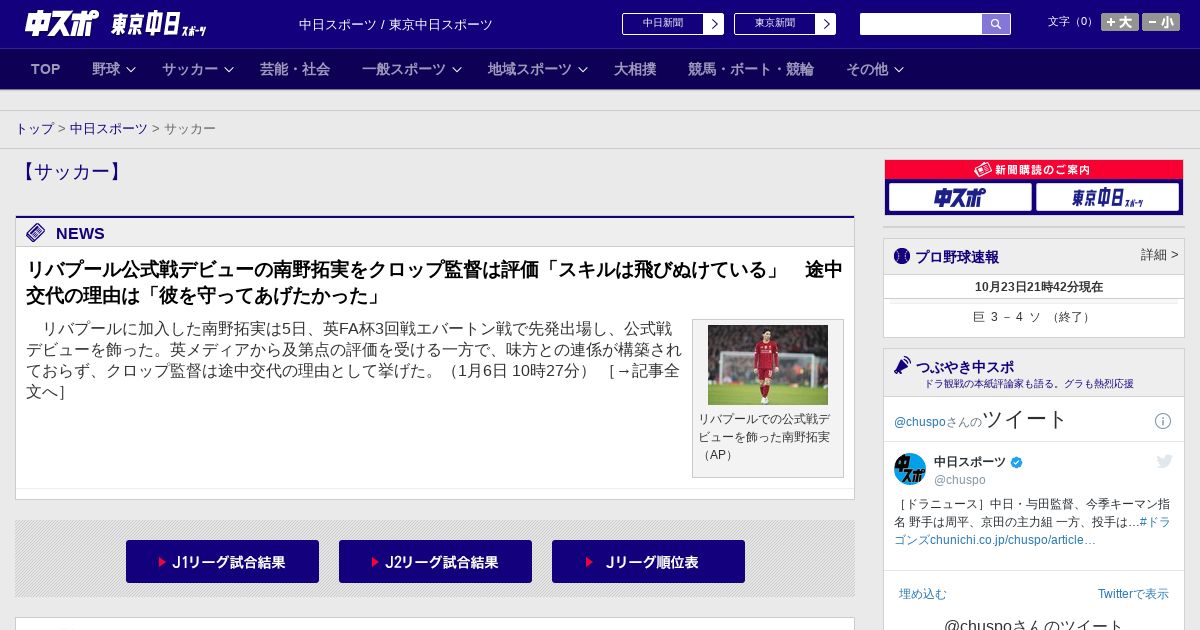Open プロ野球速報 詳細 link
The height and width of the screenshot is (630, 1200).
point(1159,255)
